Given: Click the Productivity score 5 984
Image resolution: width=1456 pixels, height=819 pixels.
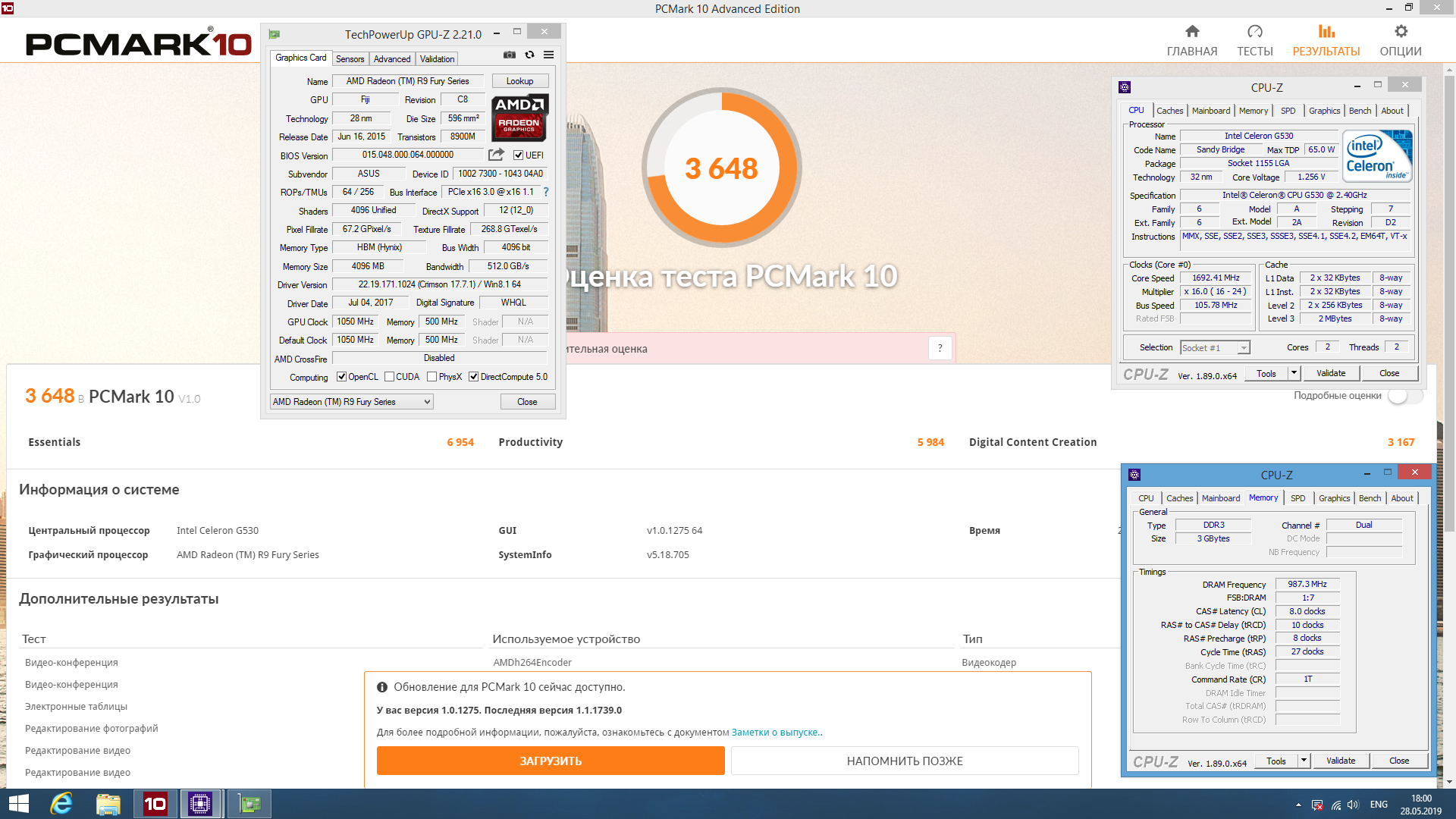Looking at the screenshot, I should 930,442.
